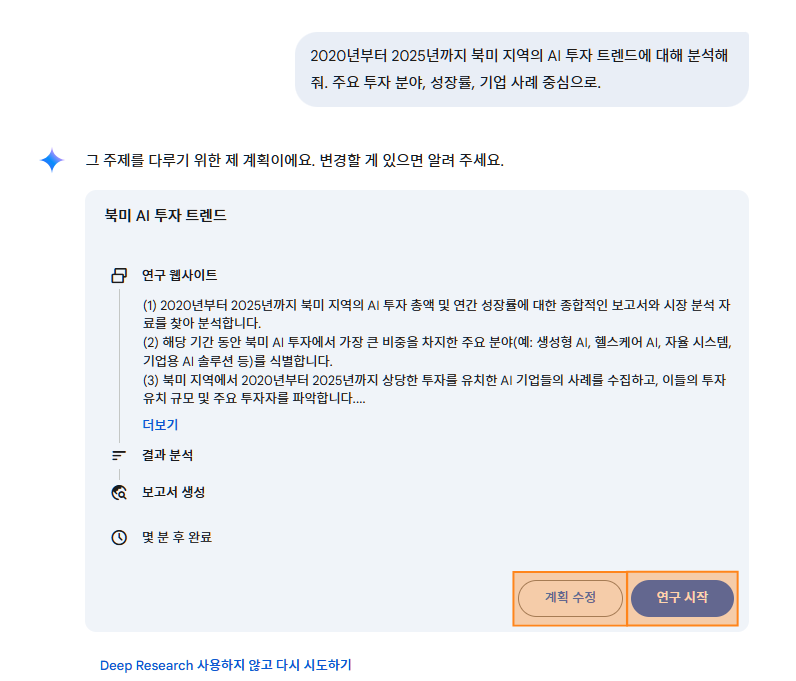Click the clock icon beside 몇 분 후 완료
Viewport: 796px width, 681px height.
click(x=119, y=537)
